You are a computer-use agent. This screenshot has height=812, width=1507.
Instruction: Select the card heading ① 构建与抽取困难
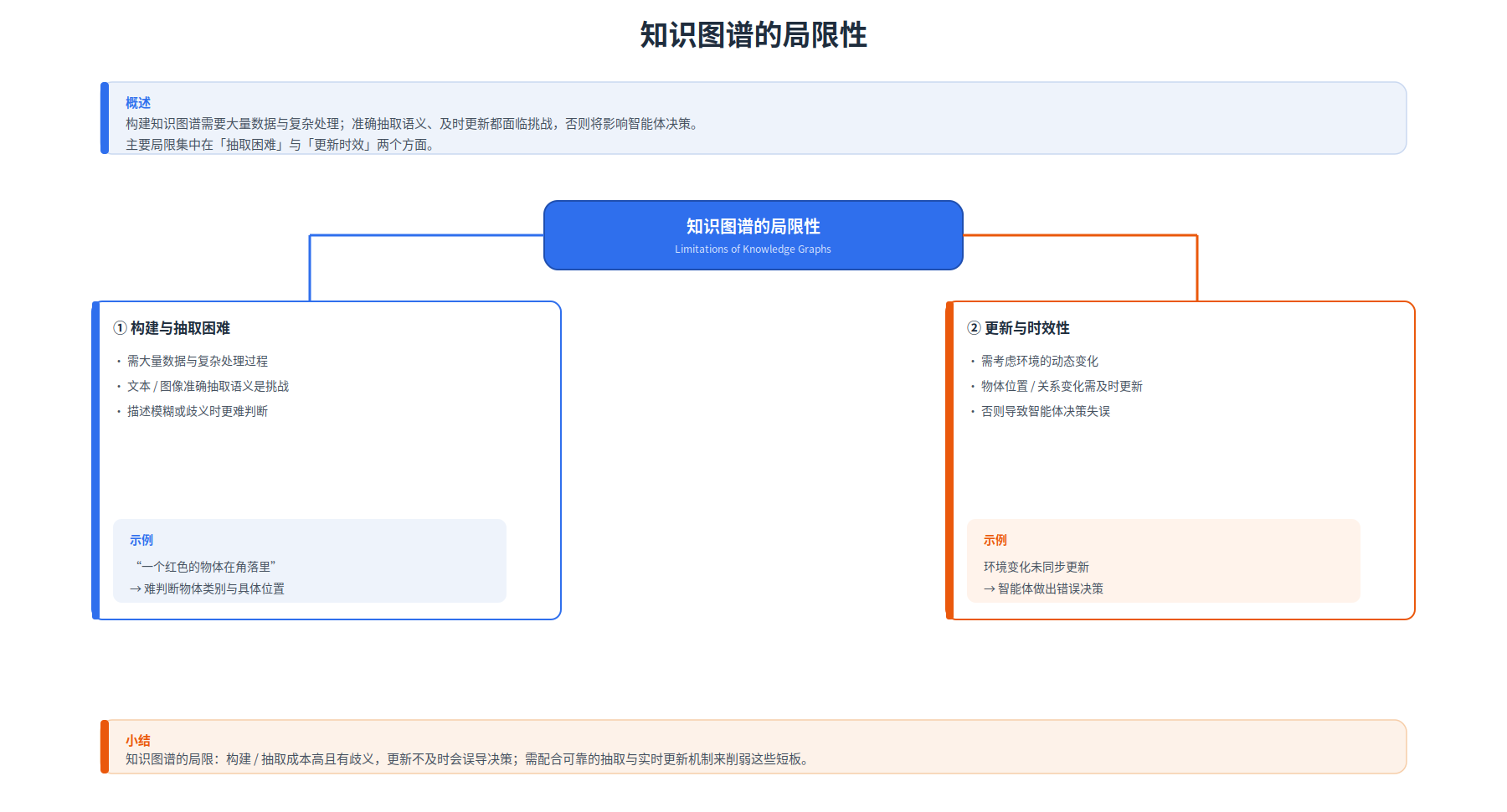[172, 328]
